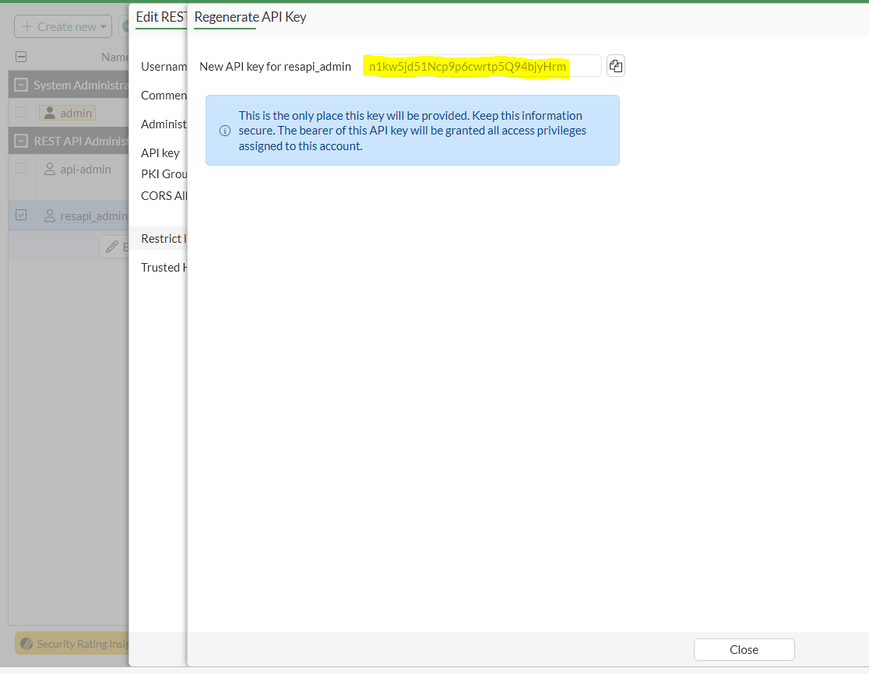Check the box for the admin row

pyautogui.click(x=21, y=113)
